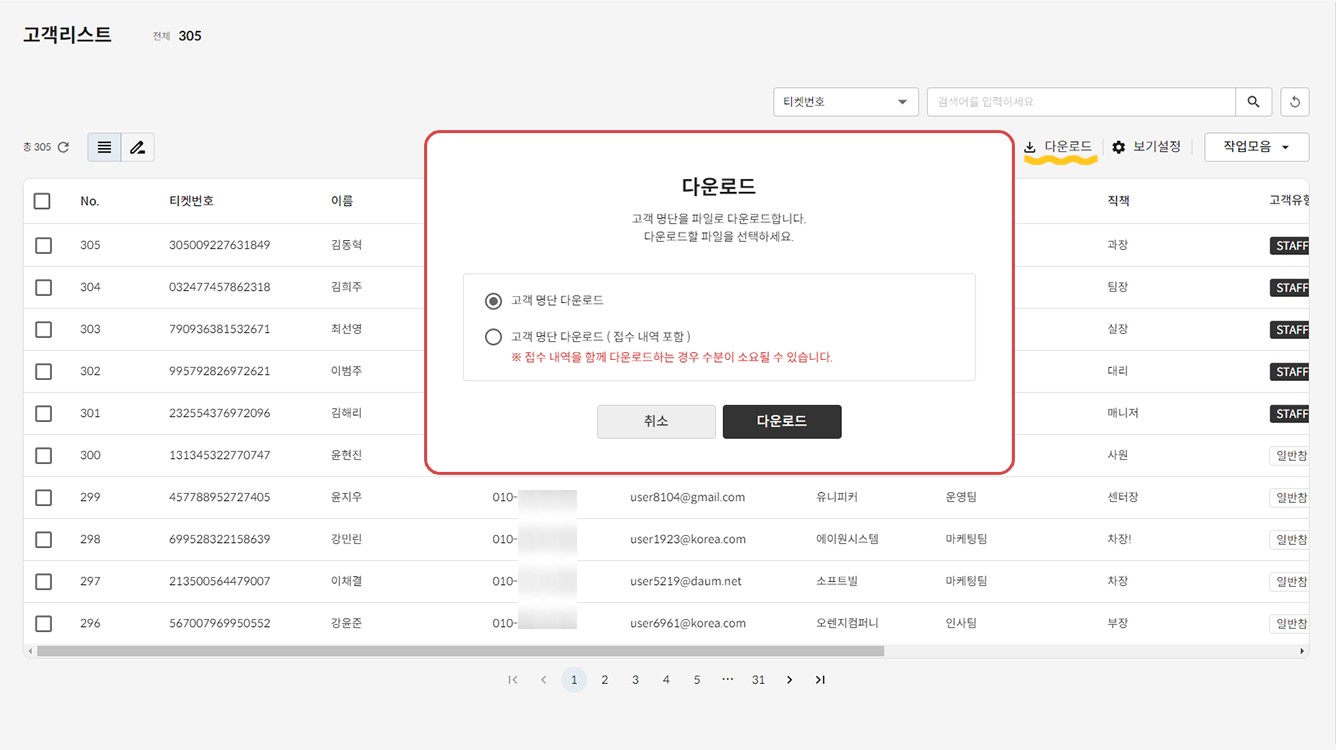The image size is (1336, 750).
Task: Switch to edit mode pencil icon
Action: pos(137,147)
